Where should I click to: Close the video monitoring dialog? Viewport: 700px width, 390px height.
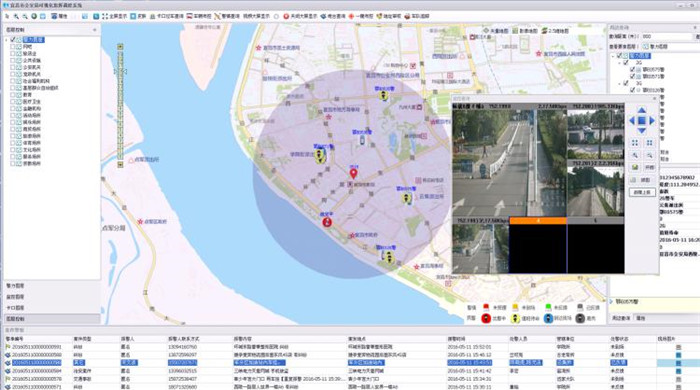(x=655, y=98)
